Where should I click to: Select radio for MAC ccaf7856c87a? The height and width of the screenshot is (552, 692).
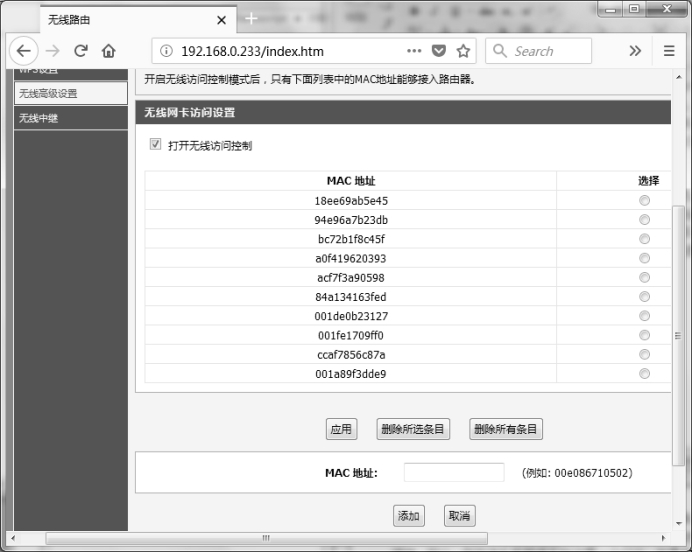[x=644, y=354]
